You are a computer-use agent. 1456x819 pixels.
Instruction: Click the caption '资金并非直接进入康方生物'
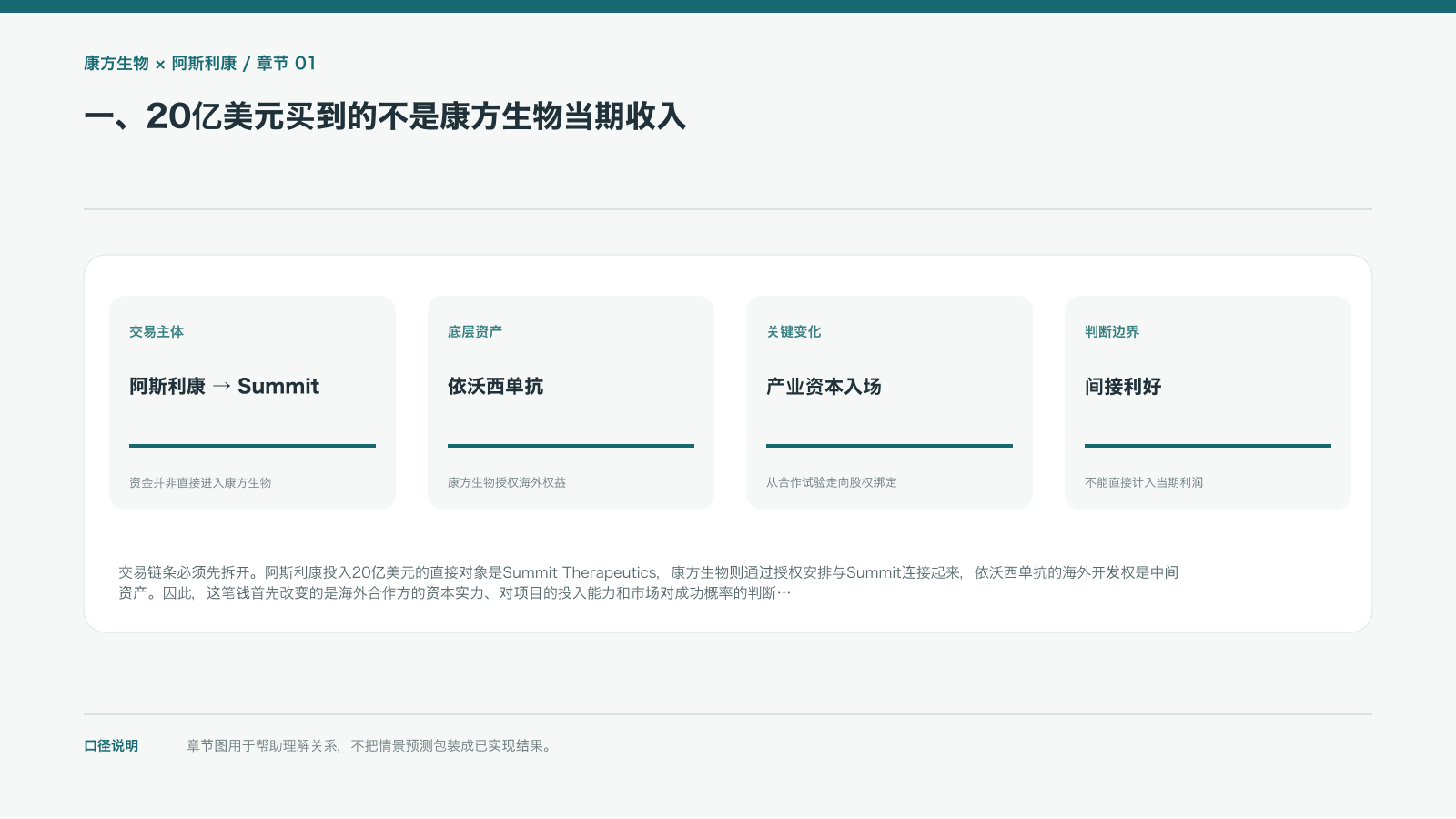coord(200,482)
